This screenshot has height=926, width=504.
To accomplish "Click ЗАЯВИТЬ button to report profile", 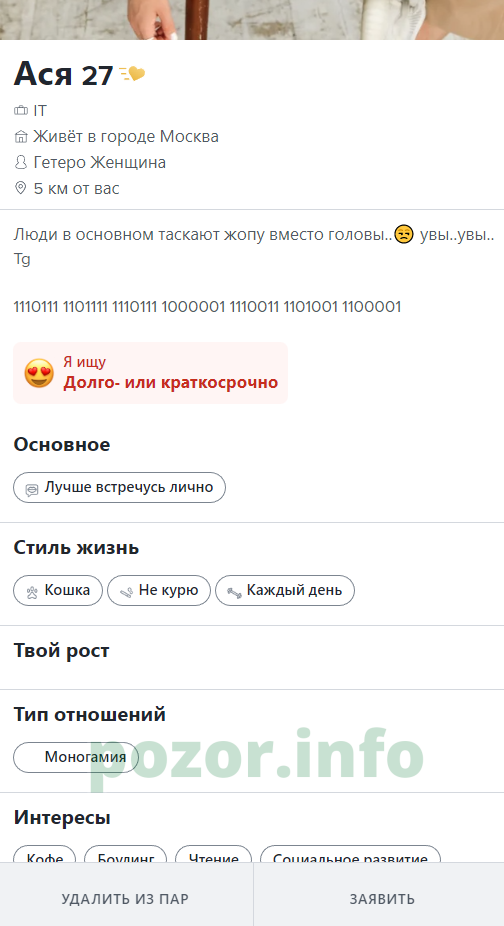I will tap(382, 898).
